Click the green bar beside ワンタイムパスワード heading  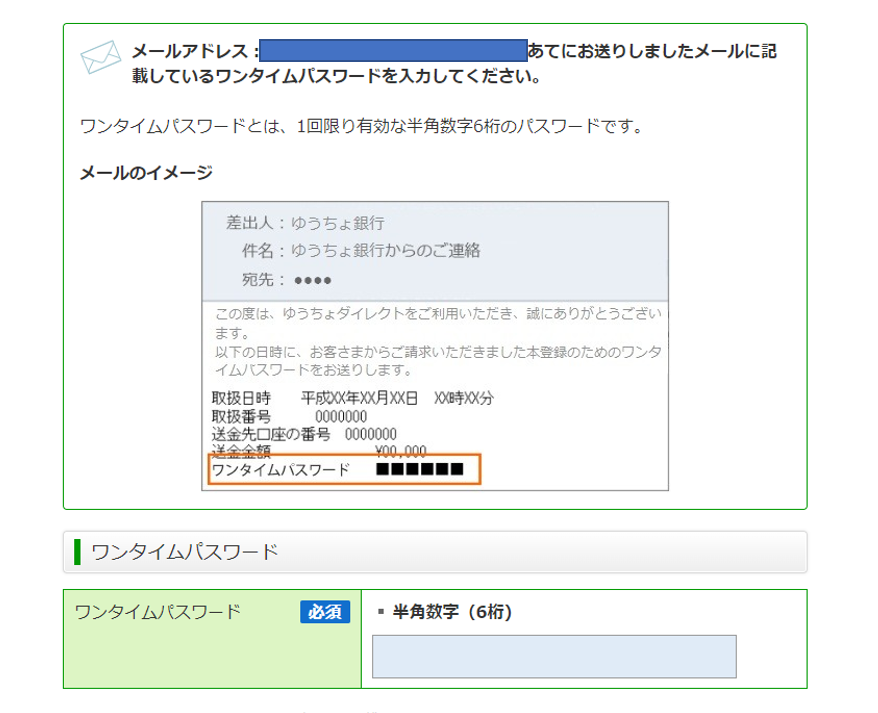coord(77,551)
